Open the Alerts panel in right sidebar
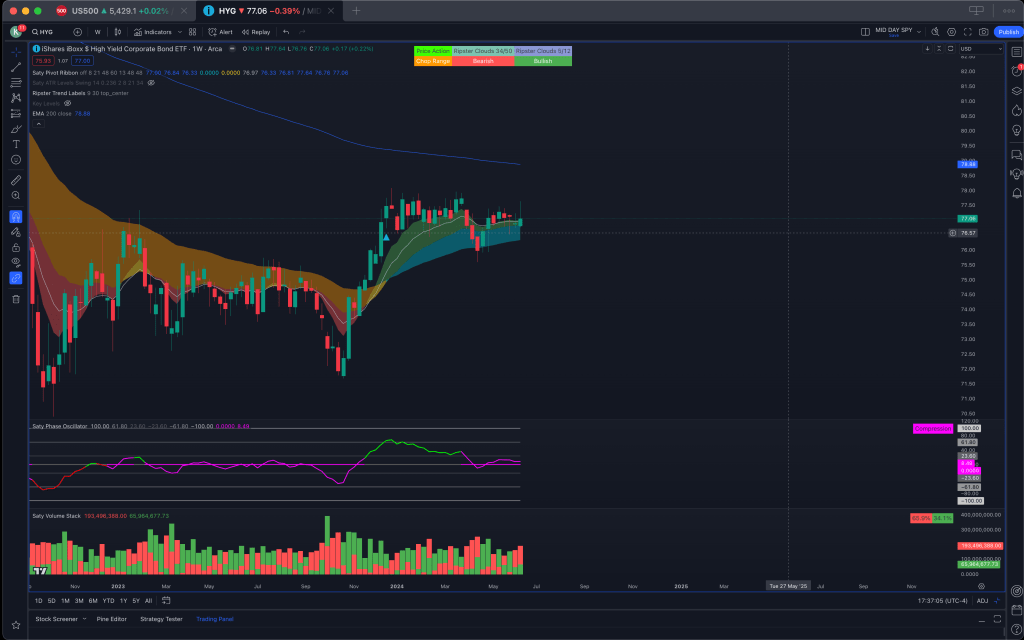Screen dimensions: 1024x640 click(x=1017, y=68)
